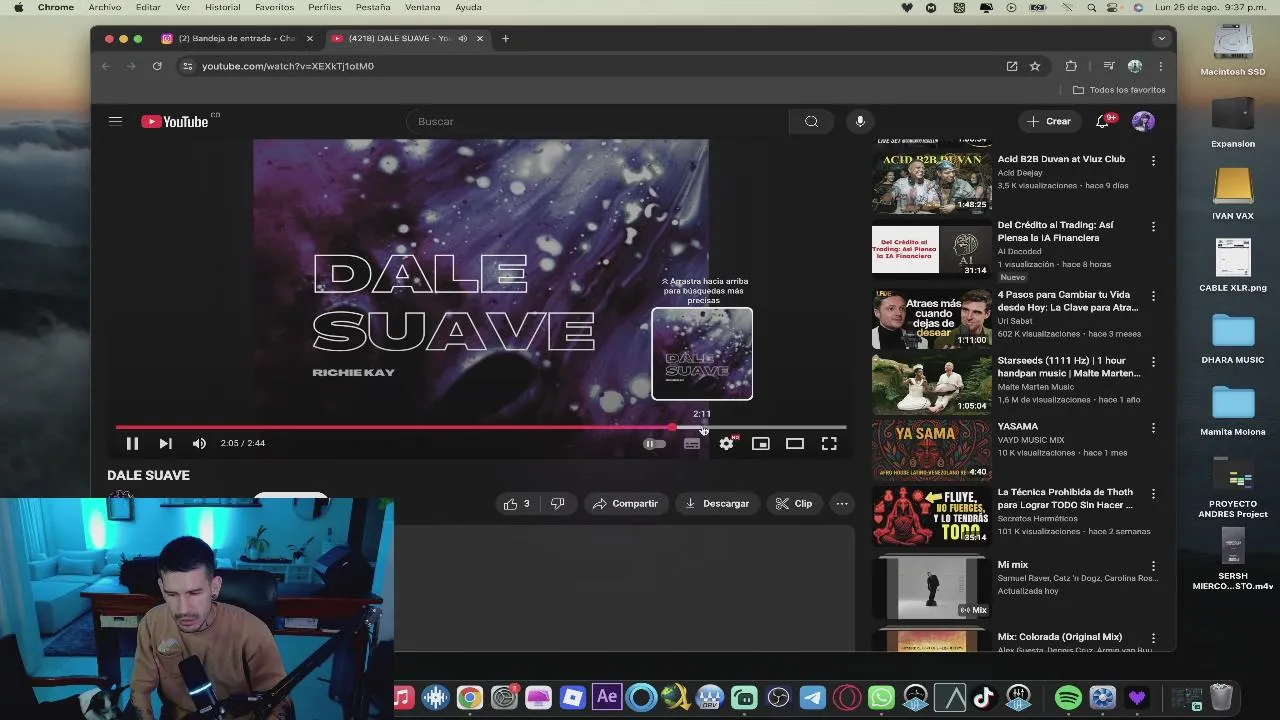Image resolution: width=1280 pixels, height=720 pixels.
Task: Open player settings gear
Action: [727, 443]
